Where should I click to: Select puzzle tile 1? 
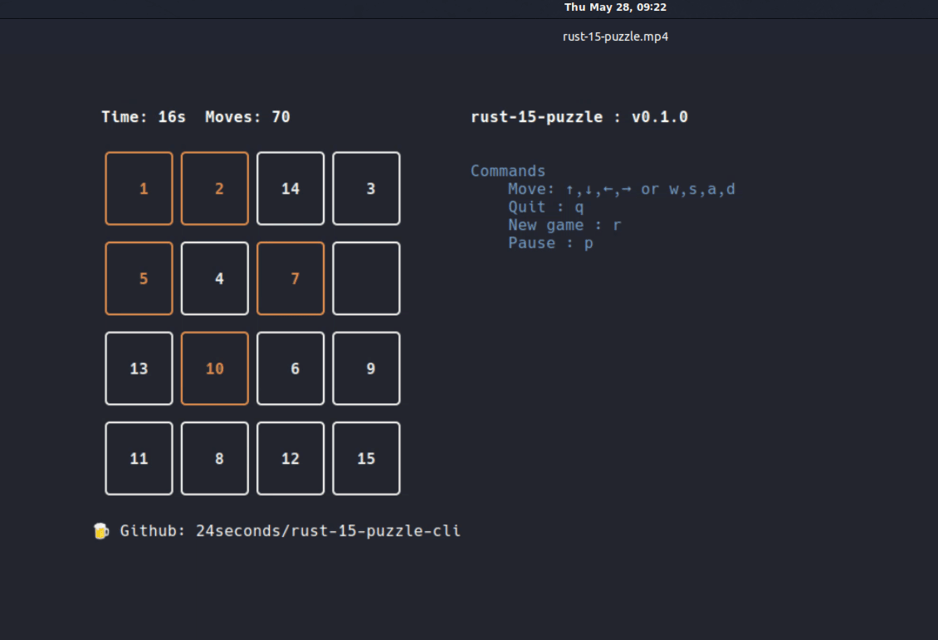pos(138,188)
